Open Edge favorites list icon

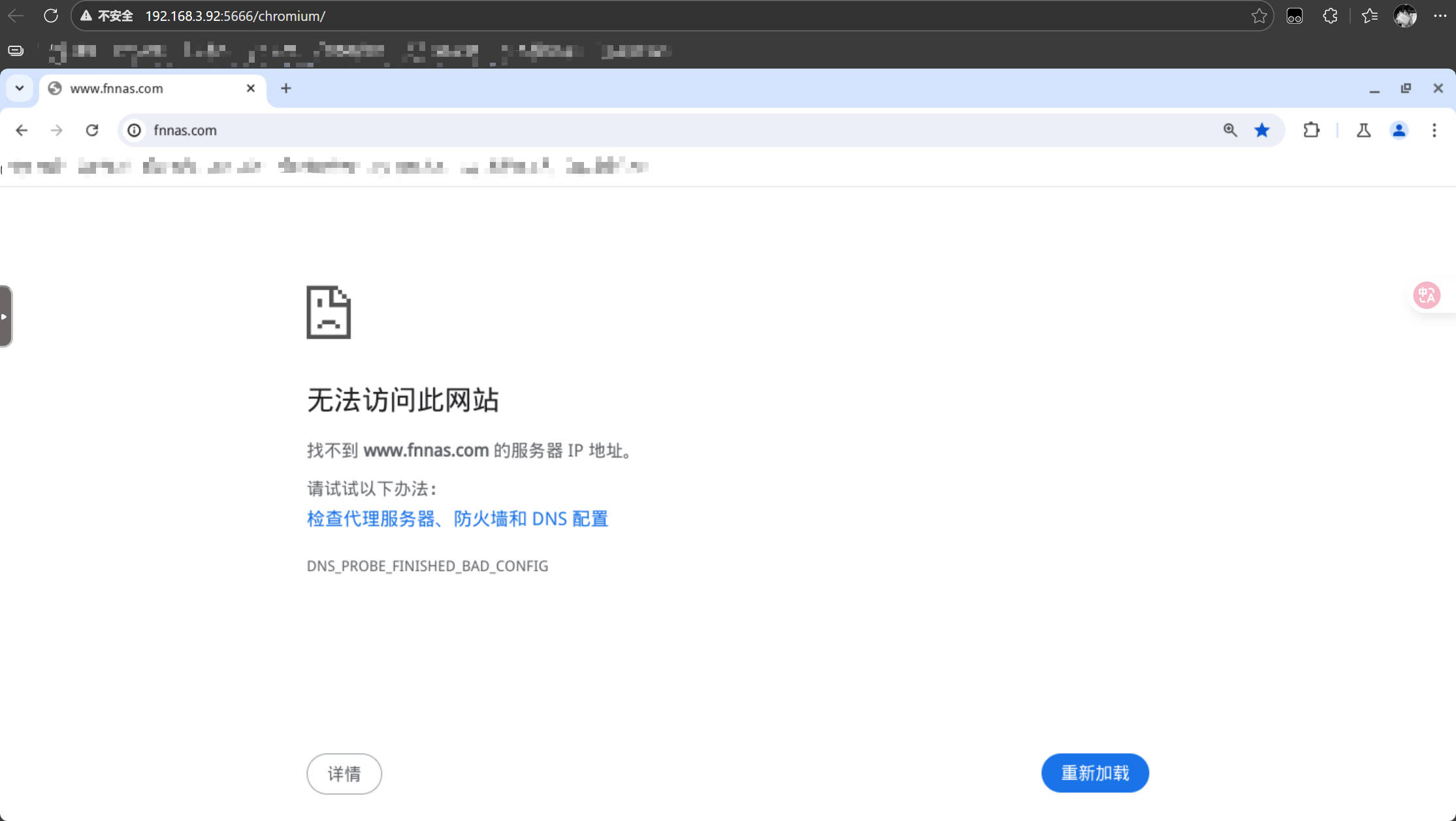pos(1369,16)
